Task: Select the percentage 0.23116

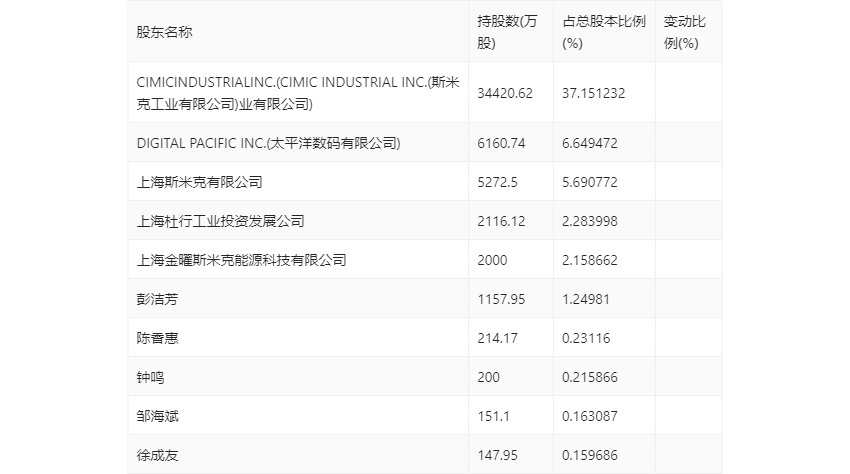Action: tap(585, 338)
